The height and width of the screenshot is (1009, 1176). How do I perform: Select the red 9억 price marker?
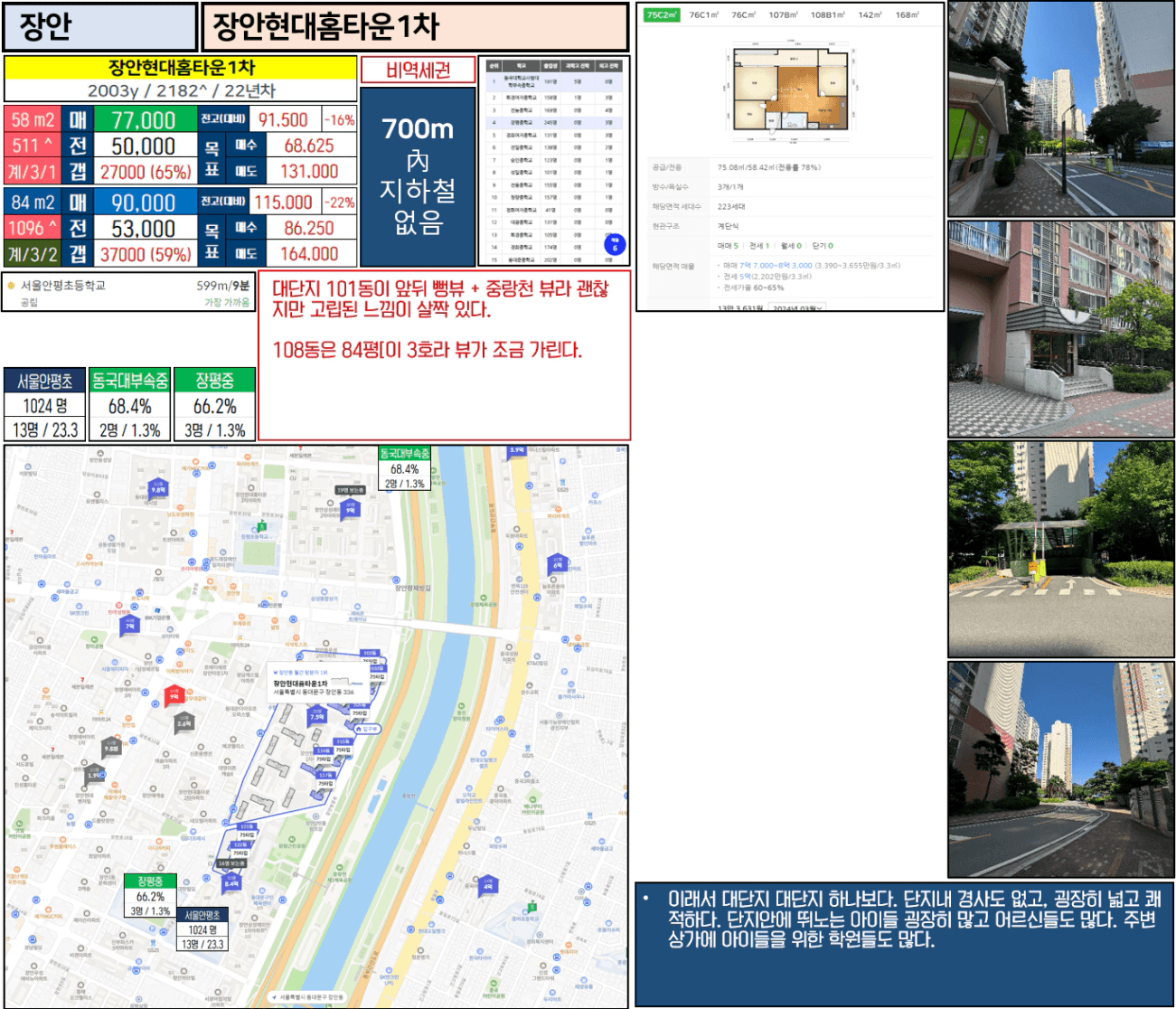coord(174,695)
